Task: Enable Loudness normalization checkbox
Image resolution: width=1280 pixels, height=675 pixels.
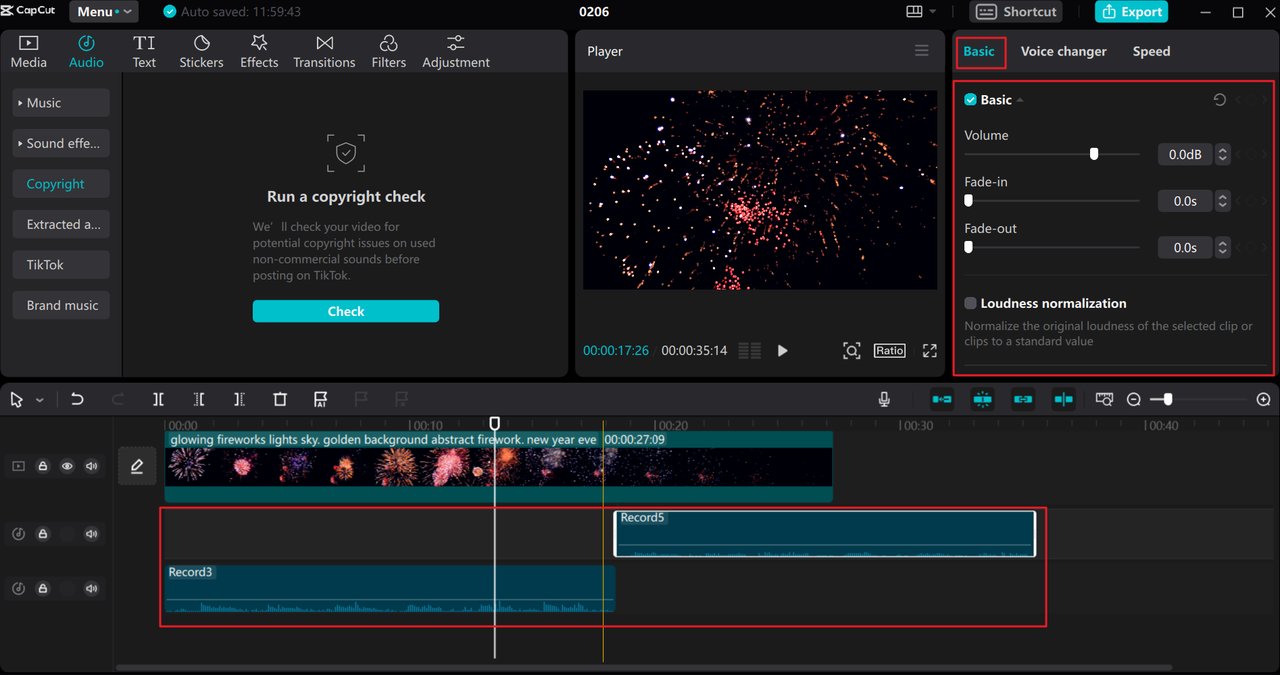Action: [970, 303]
